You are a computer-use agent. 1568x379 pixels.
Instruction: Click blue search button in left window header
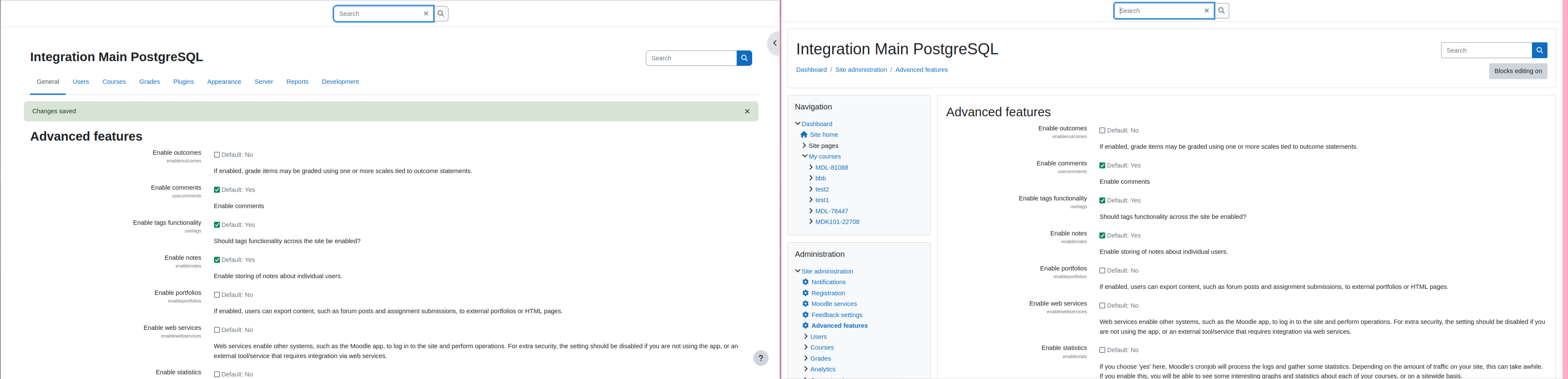click(x=745, y=58)
